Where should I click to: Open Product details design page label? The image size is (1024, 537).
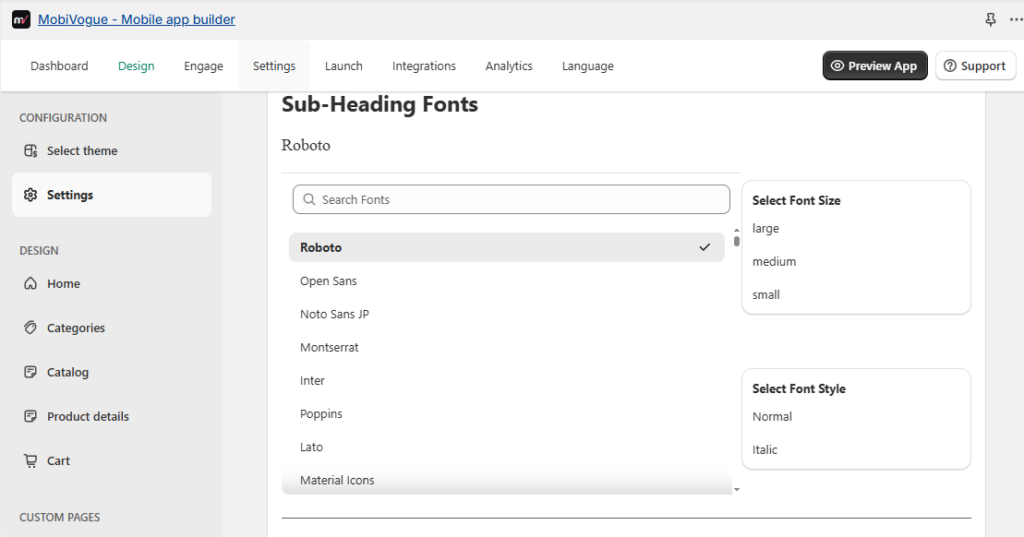pos(88,416)
